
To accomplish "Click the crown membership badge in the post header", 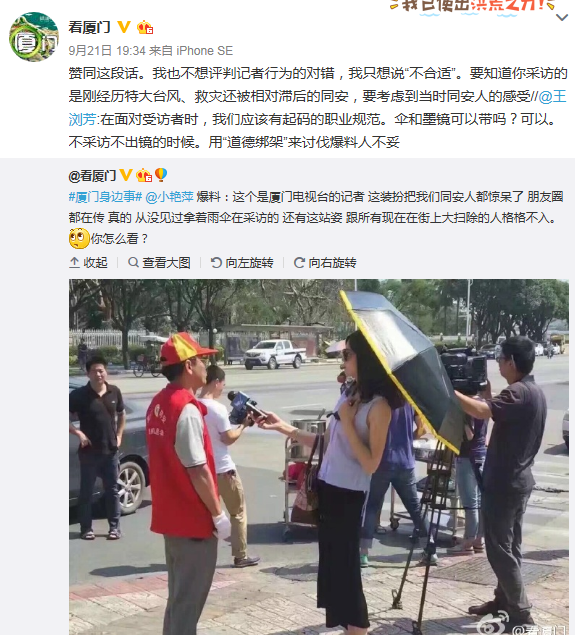I will [145, 27].
